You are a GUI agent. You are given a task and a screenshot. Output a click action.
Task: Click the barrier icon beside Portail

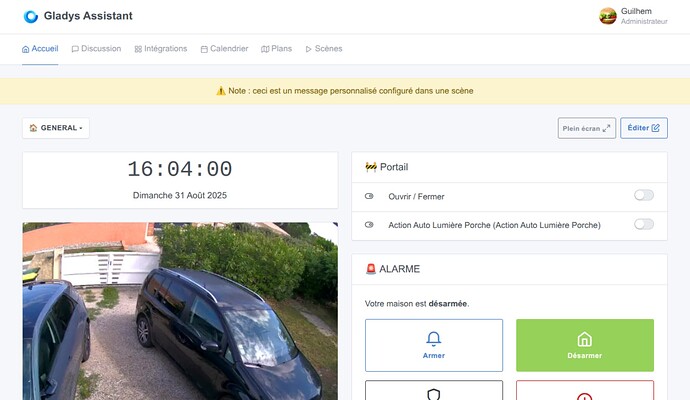pos(371,167)
